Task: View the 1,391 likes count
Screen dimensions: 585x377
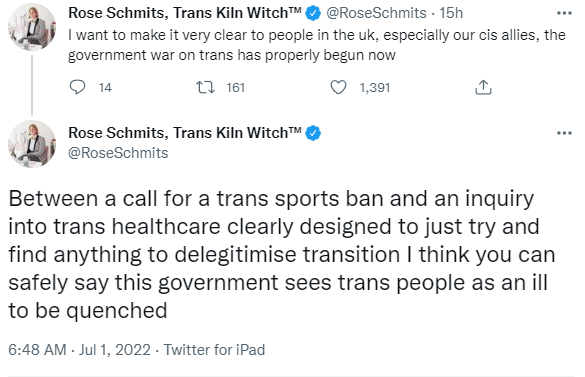Action: (375, 88)
